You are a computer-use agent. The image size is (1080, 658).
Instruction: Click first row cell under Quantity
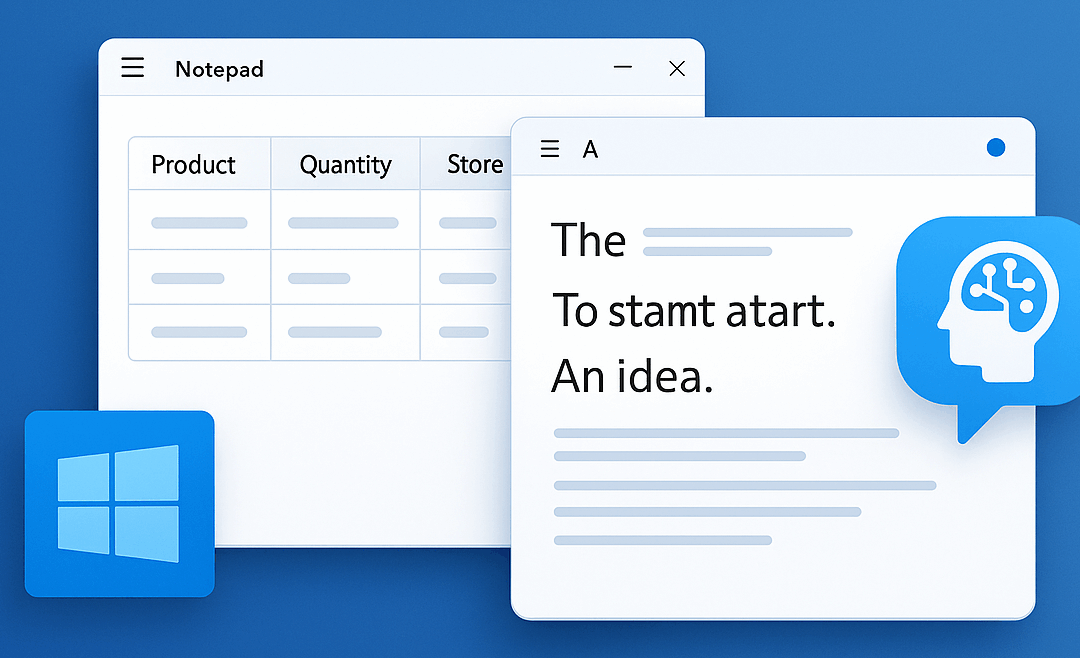click(343, 222)
